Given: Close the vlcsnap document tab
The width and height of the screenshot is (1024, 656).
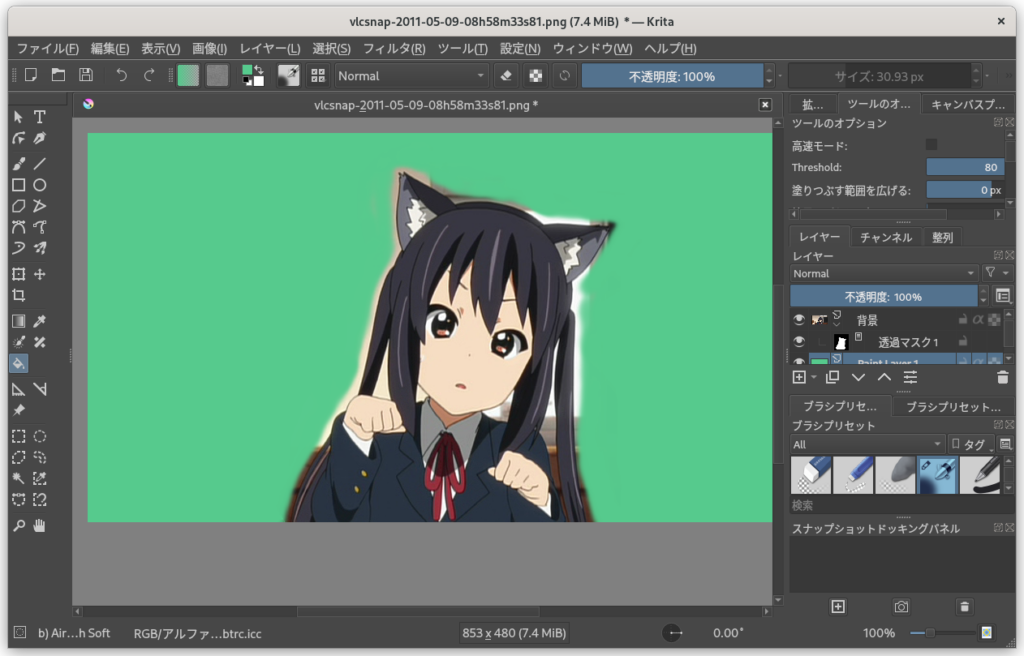Looking at the screenshot, I should (765, 105).
